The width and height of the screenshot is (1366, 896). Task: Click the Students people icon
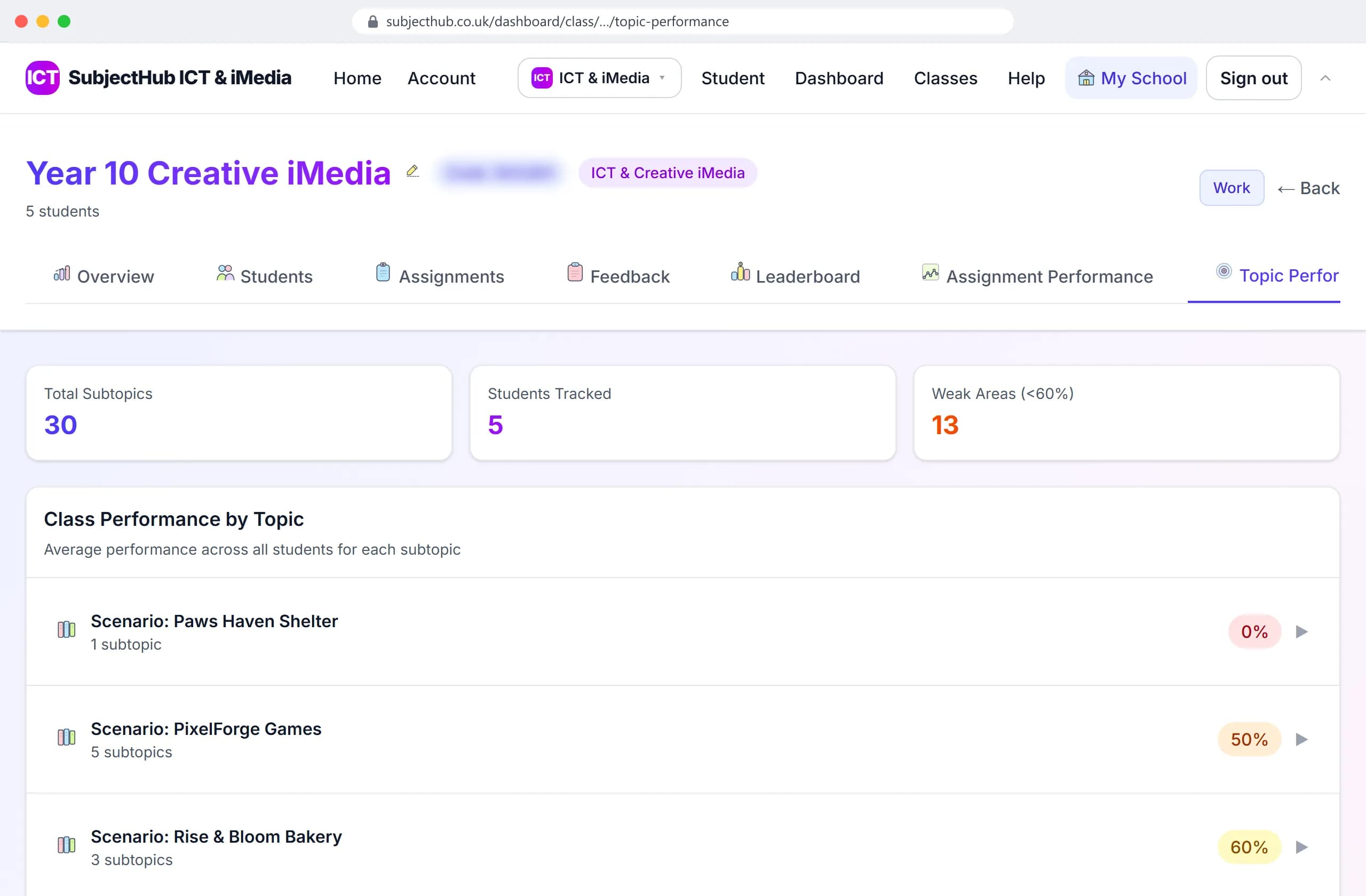(225, 273)
